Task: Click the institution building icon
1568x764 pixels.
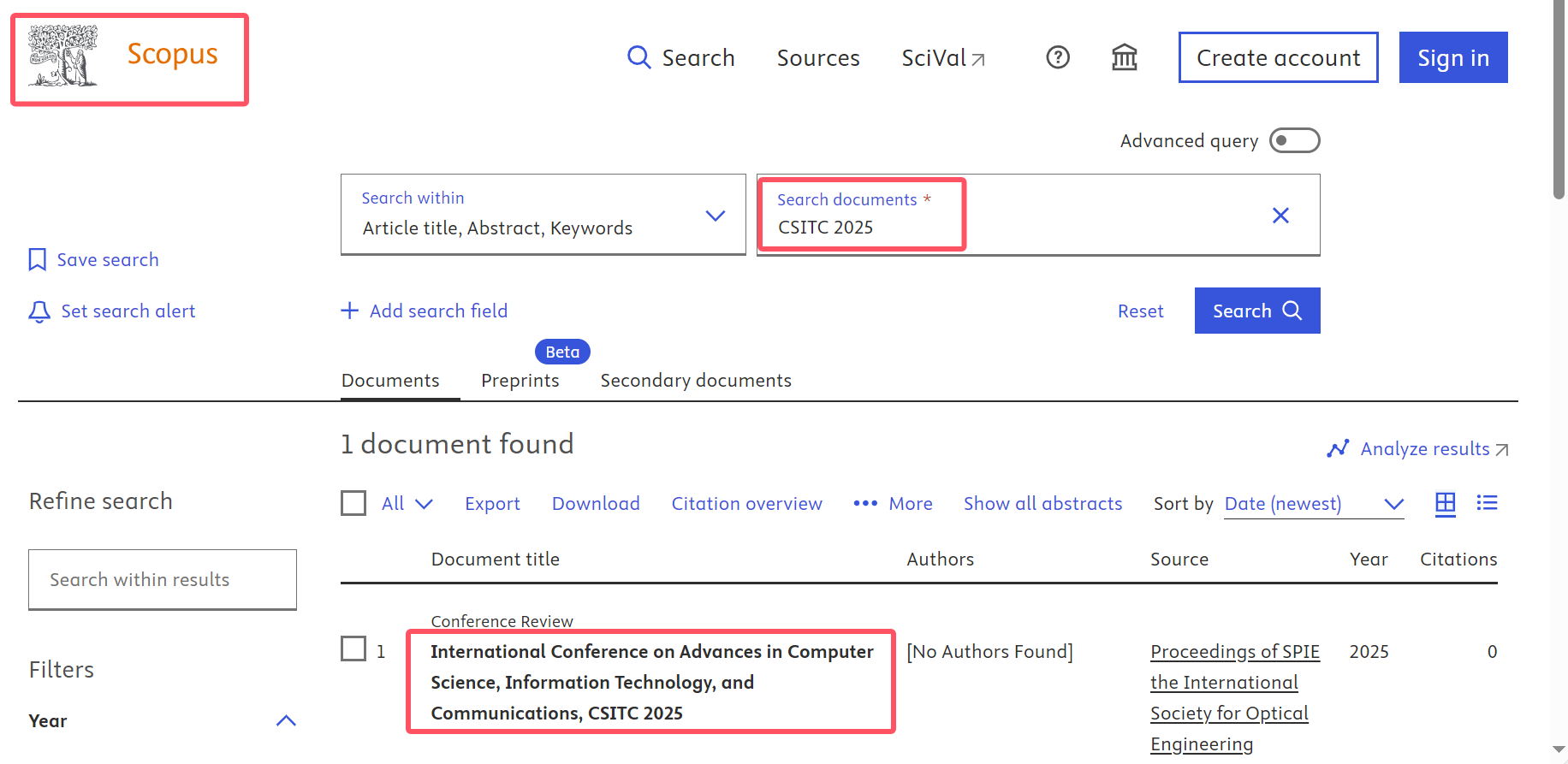Action: 1125,57
